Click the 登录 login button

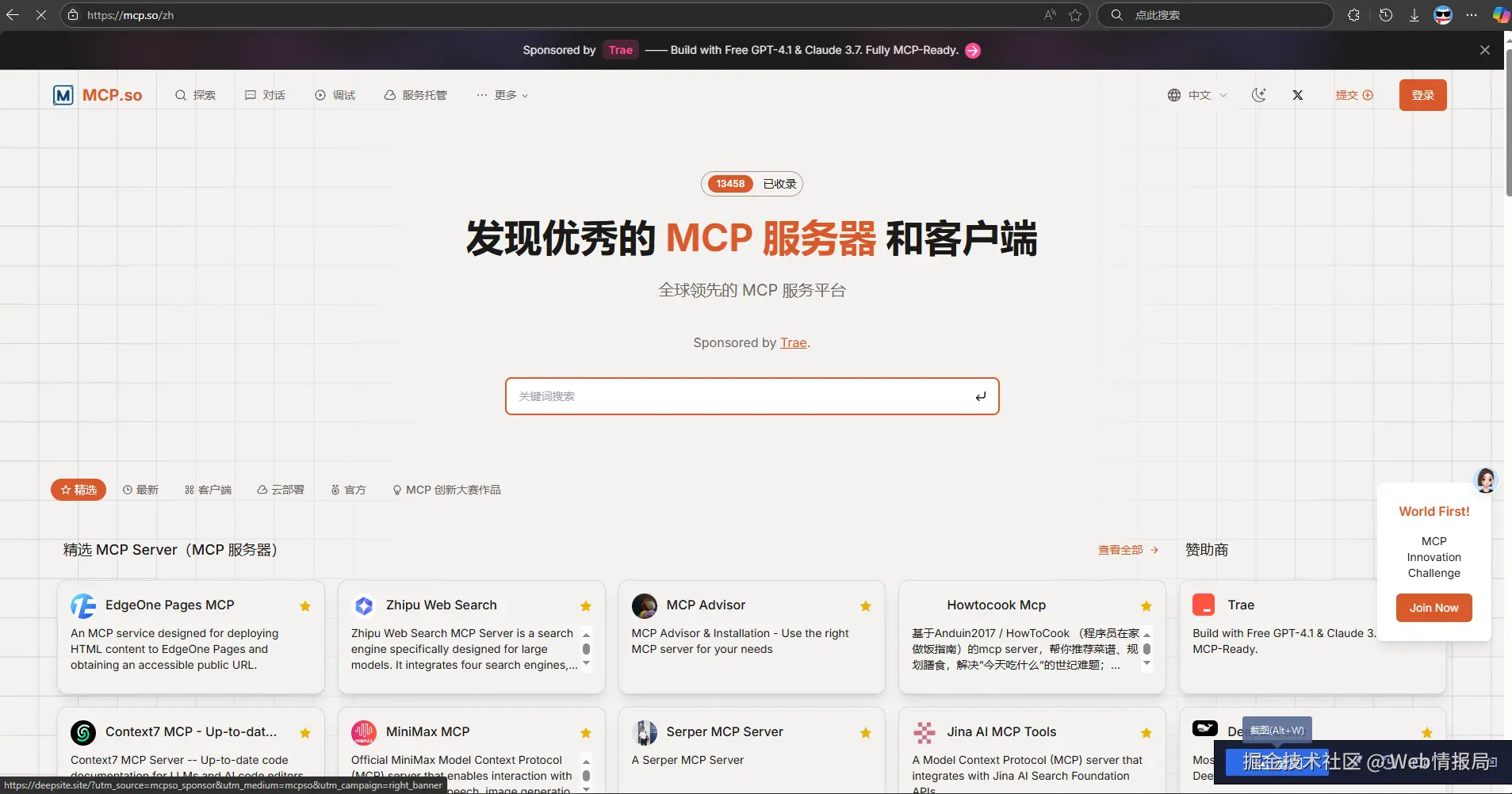tap(1424, 94)
